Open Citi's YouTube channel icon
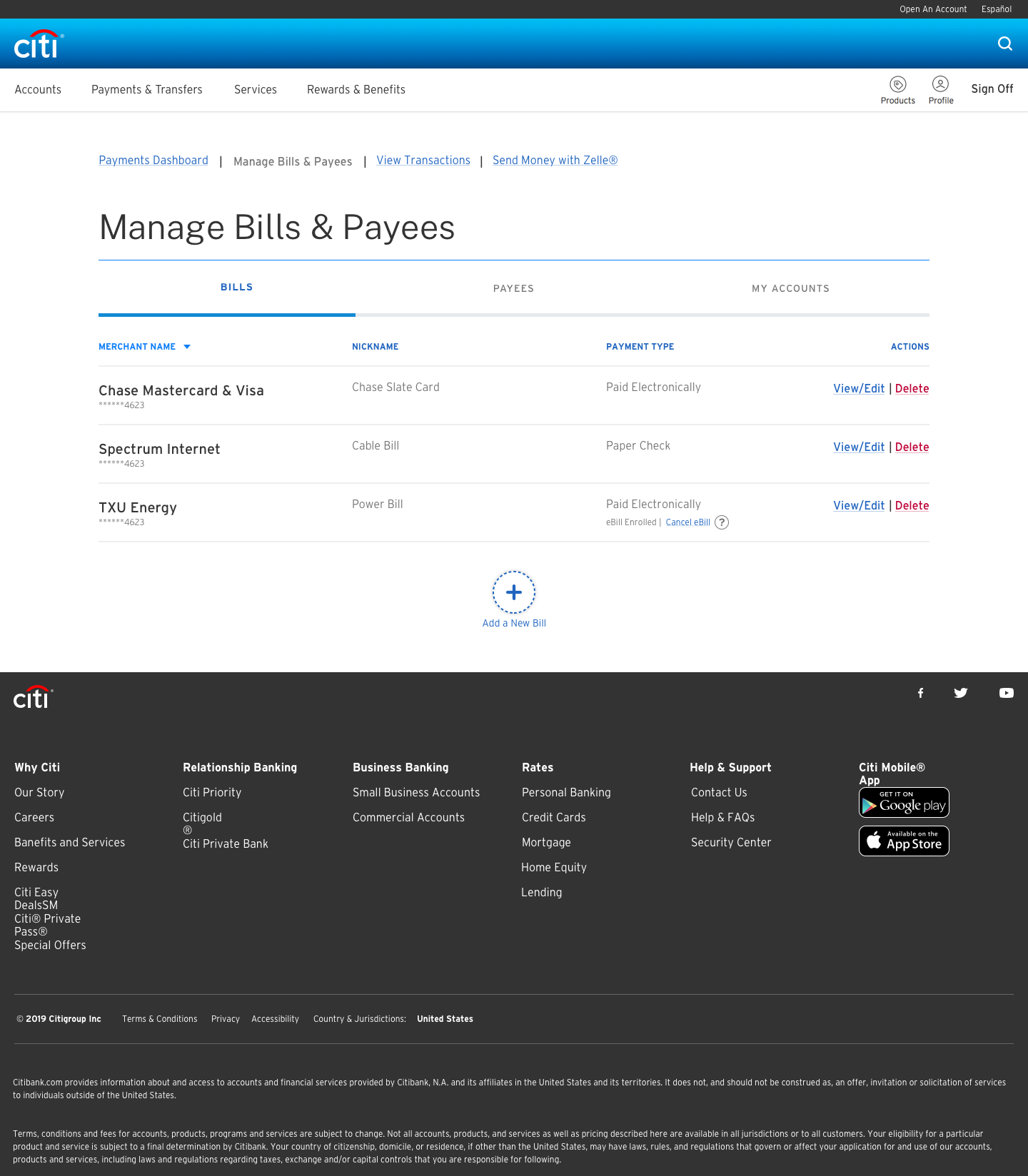The width and height of the screenshot is (1028, 1176). [x=1007, y=693]
